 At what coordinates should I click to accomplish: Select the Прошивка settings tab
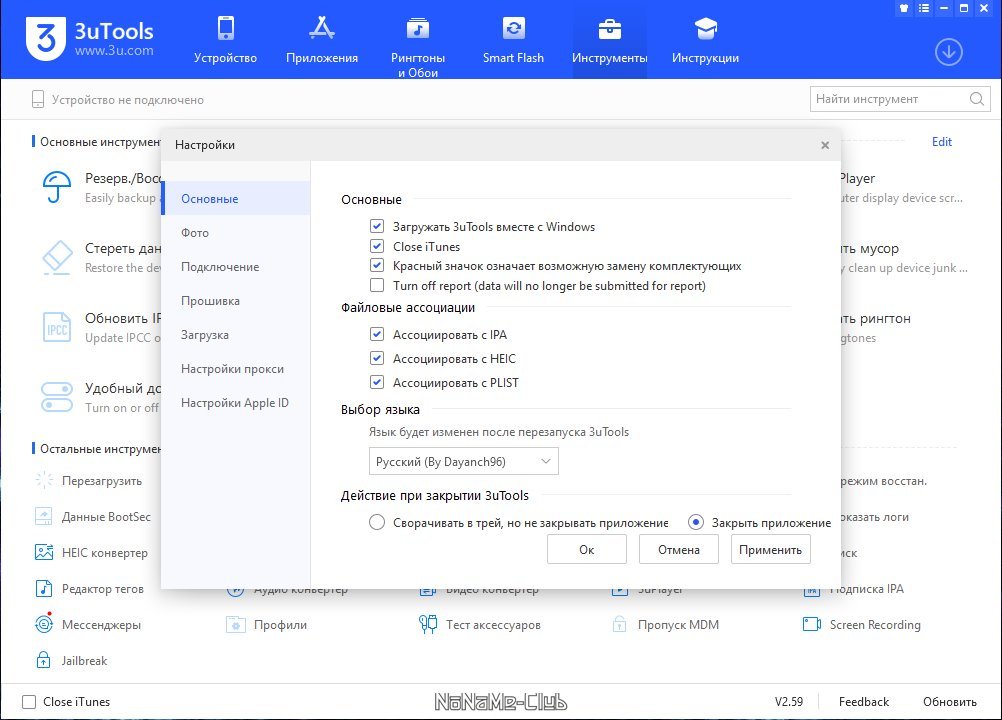coord(236,300)
